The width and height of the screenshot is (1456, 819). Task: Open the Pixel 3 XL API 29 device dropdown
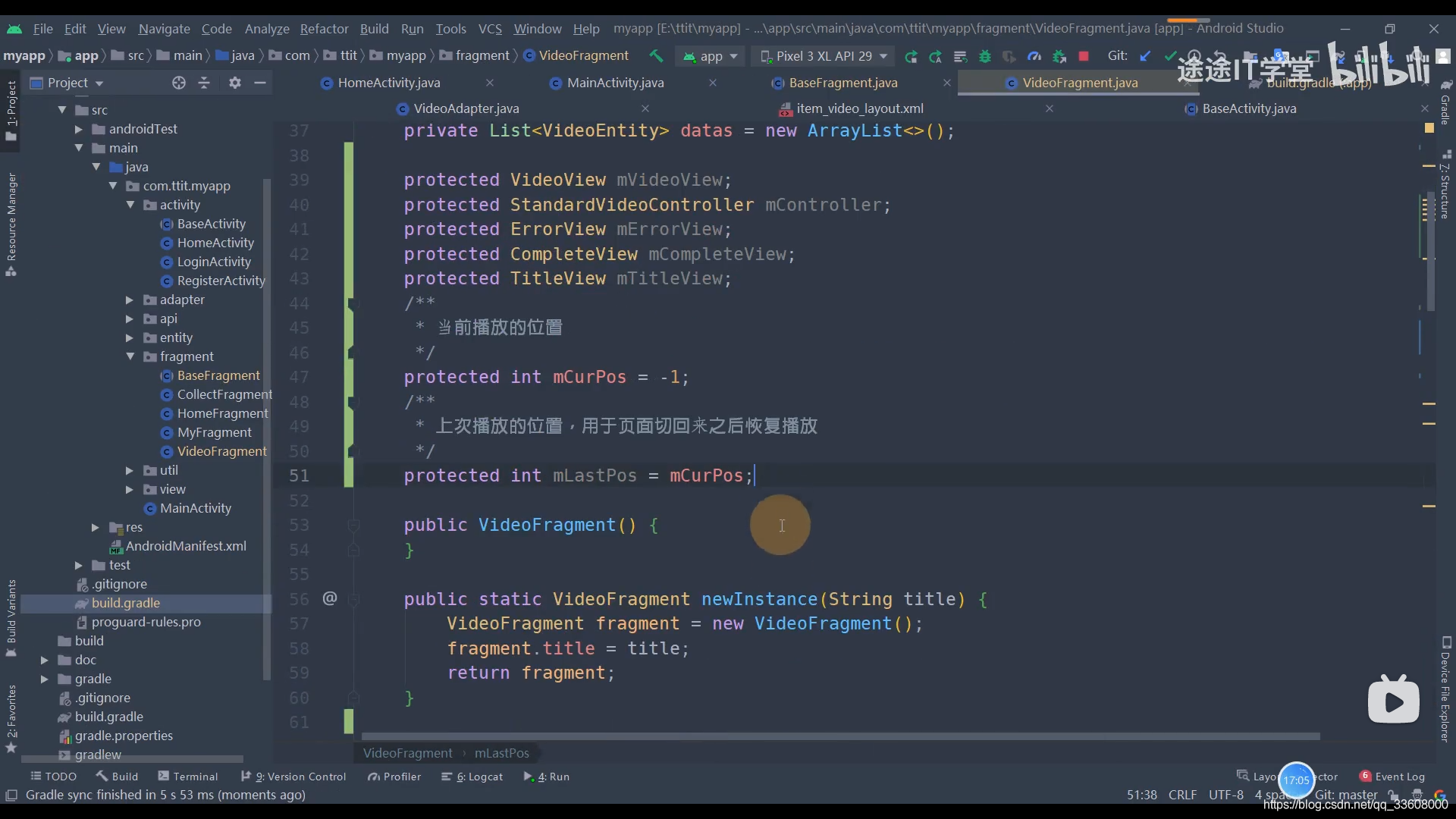[824, 56]
